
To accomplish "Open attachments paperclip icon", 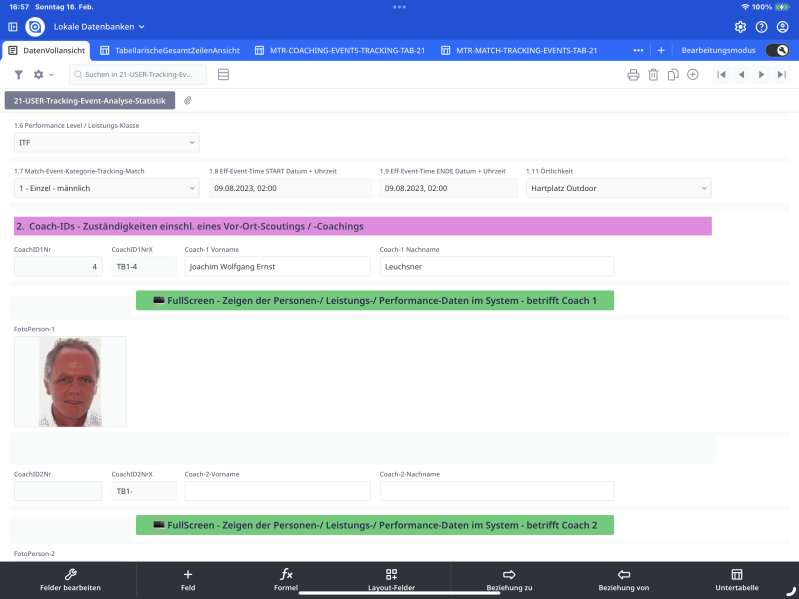I will pos(188,100).
